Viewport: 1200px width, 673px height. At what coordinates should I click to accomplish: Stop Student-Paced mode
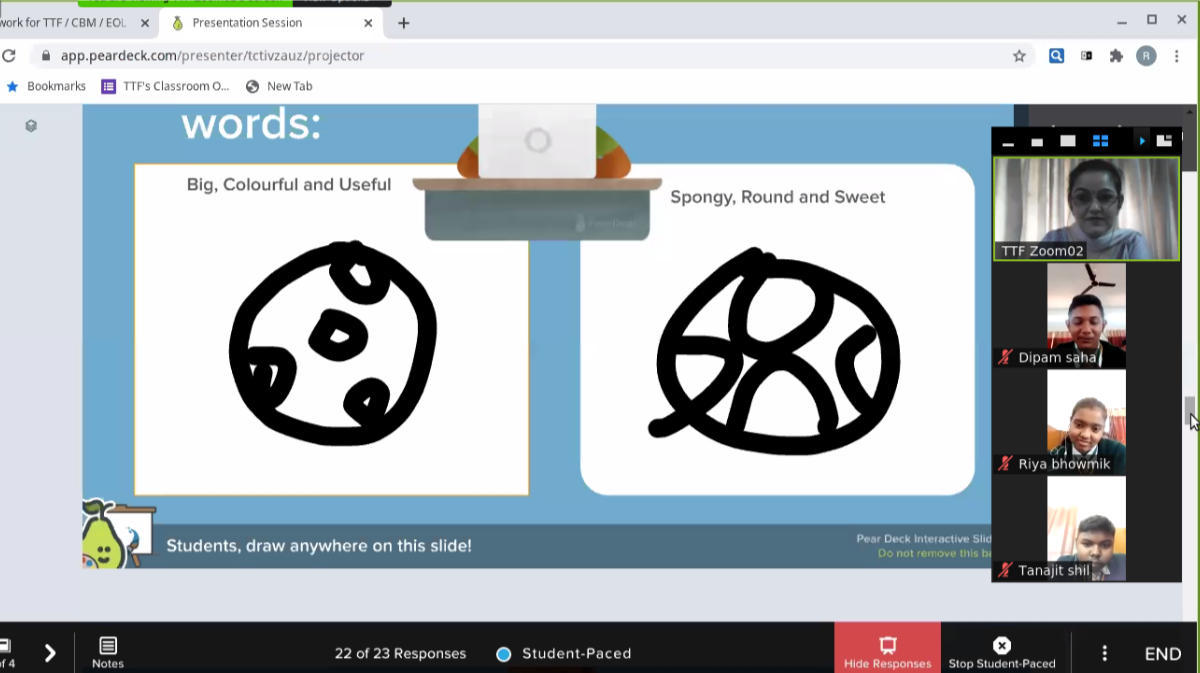(1001, 652)
